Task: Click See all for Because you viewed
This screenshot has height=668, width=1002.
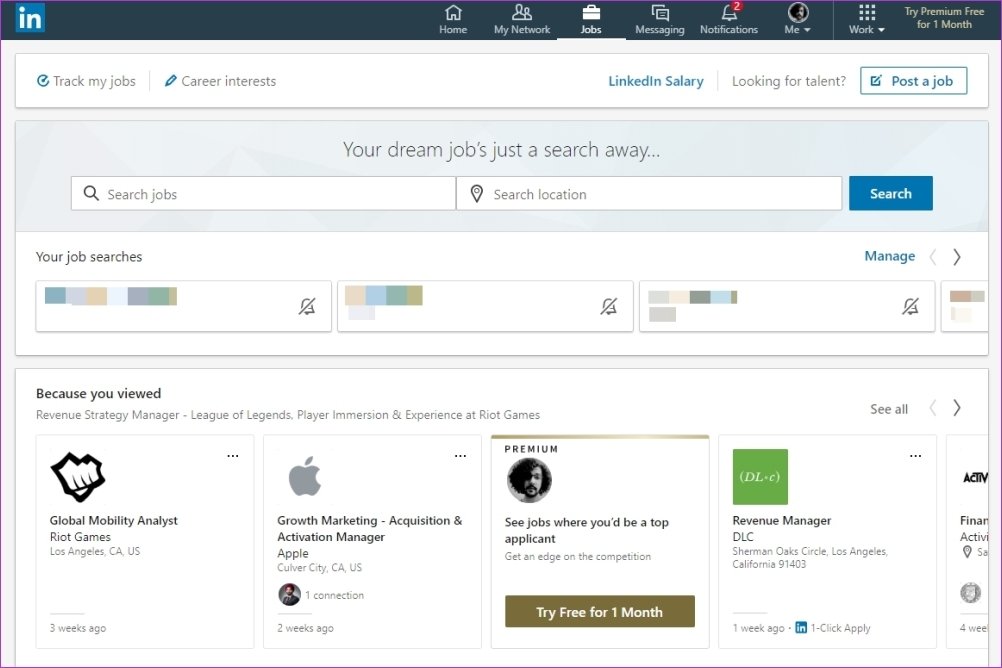Action: 889,409
